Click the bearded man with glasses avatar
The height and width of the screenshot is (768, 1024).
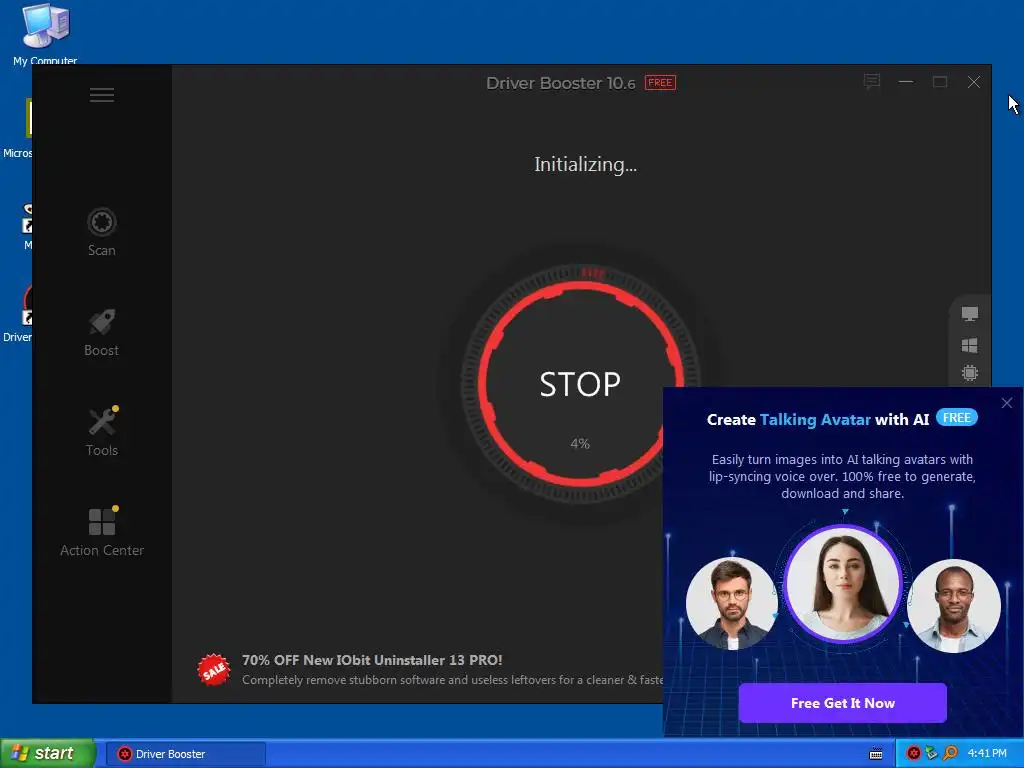click(732, 603)
